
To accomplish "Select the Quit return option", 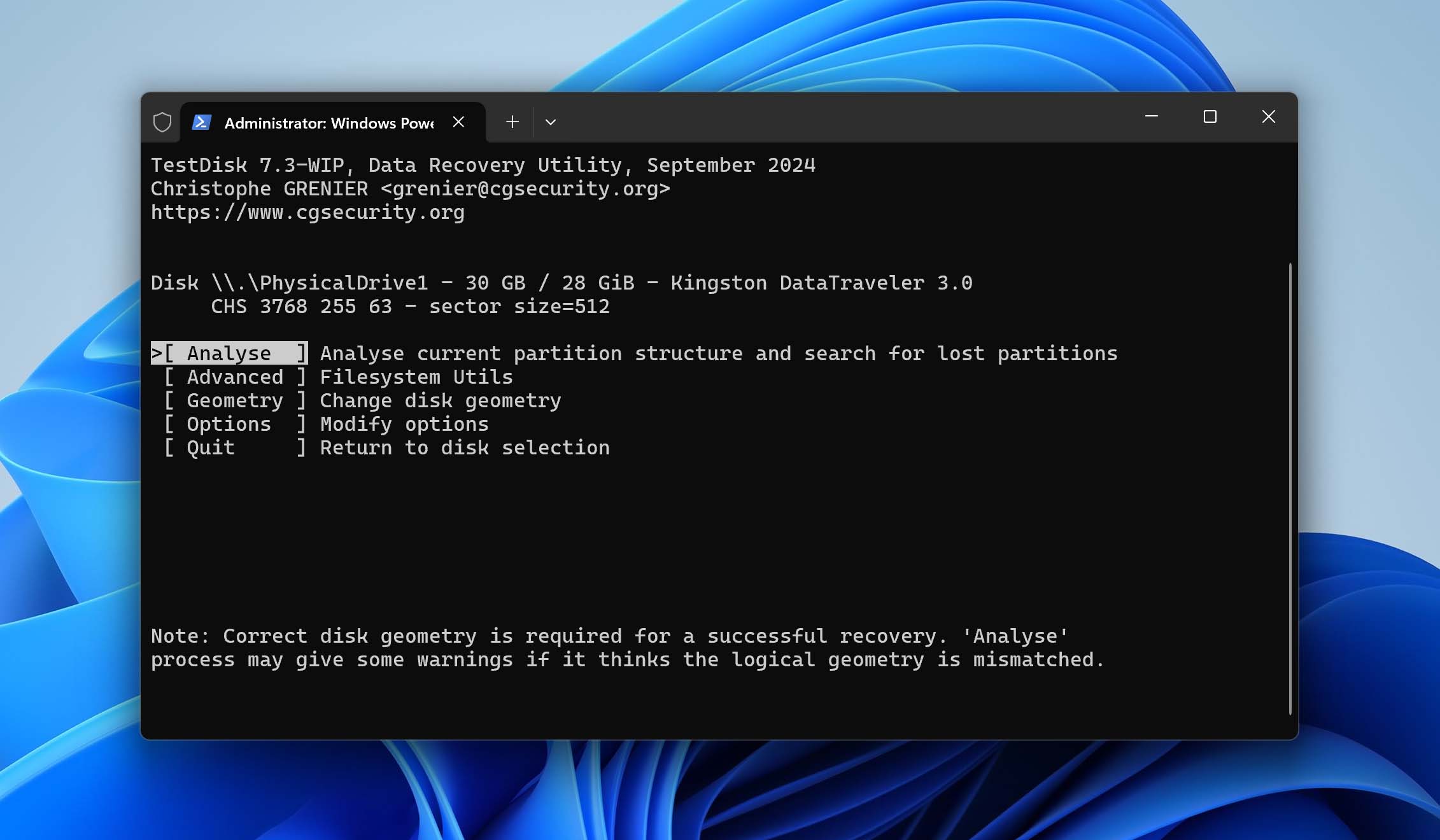I will (x=234, y=447).
